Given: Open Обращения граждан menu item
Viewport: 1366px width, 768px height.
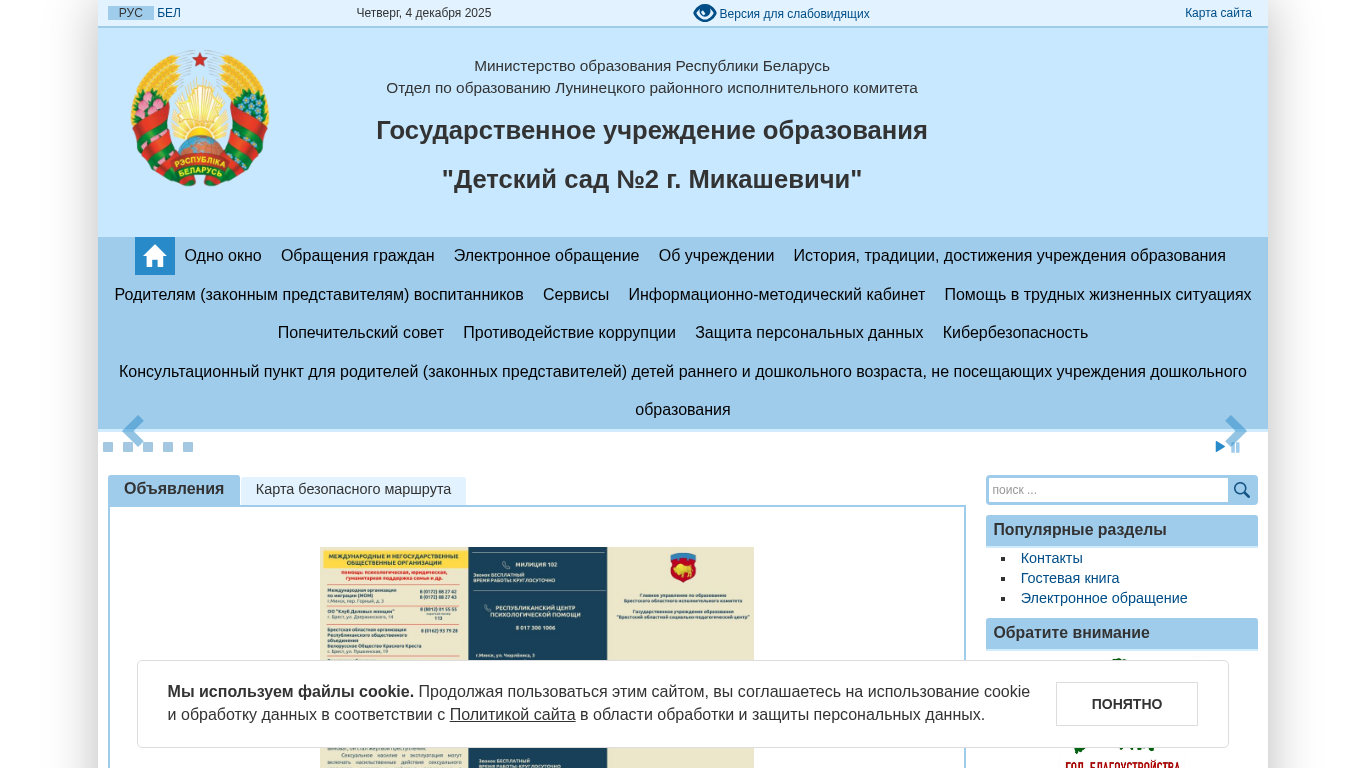Looking at the screenshot, I should click(x=358, y=256).
